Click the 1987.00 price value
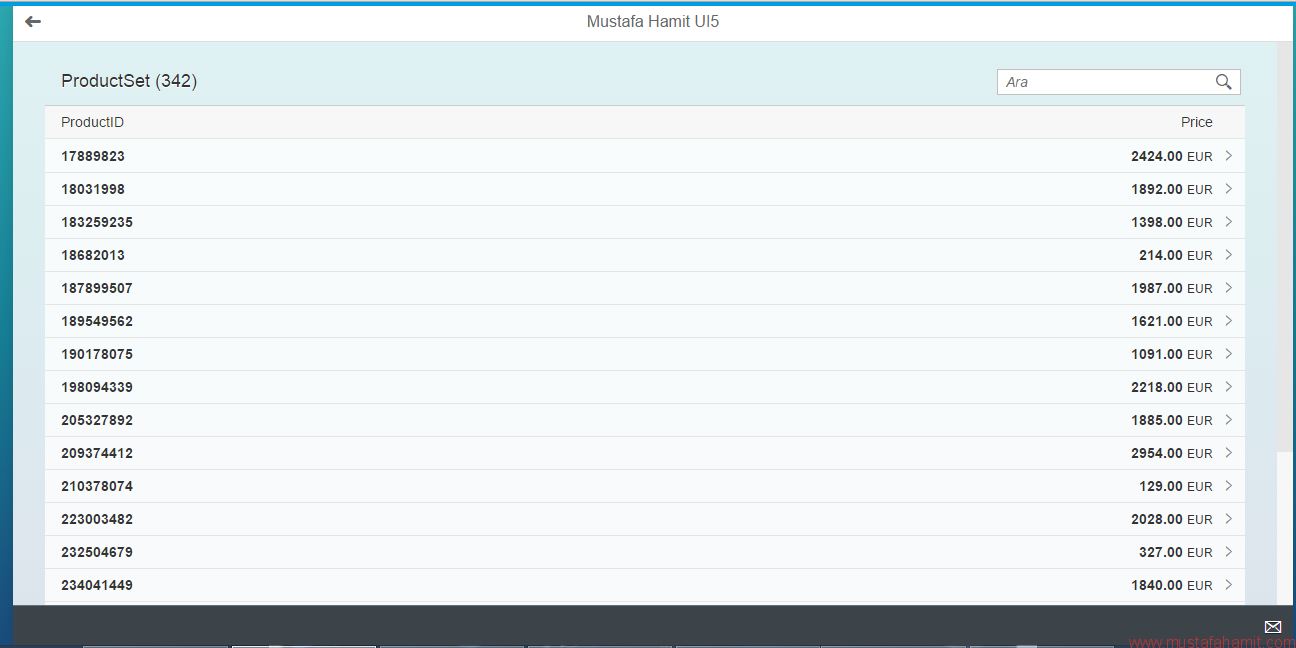This screenshot has height=648, width=1296. (x=1157, y=288)
